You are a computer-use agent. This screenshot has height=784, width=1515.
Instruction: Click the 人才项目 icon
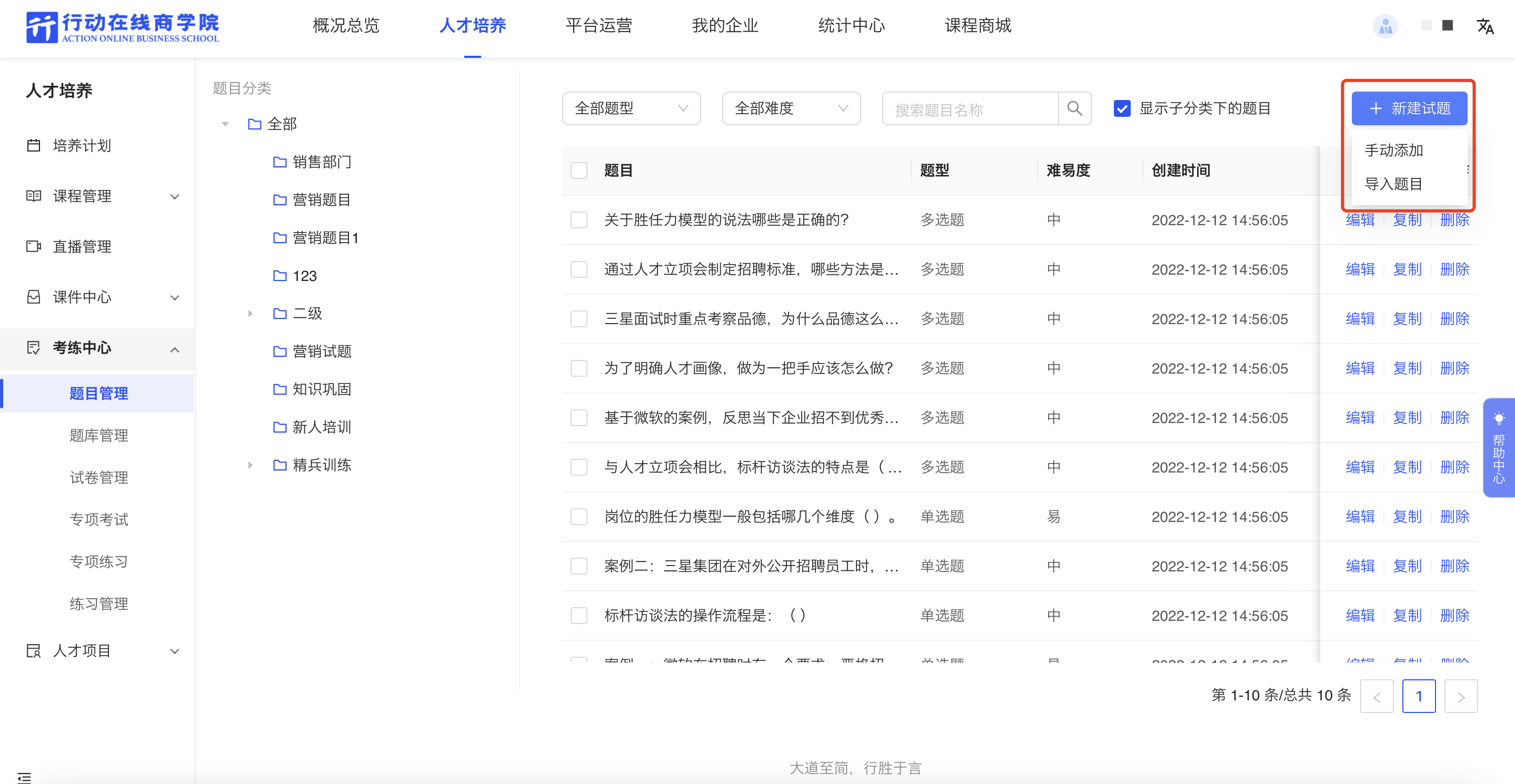[34, 650]
